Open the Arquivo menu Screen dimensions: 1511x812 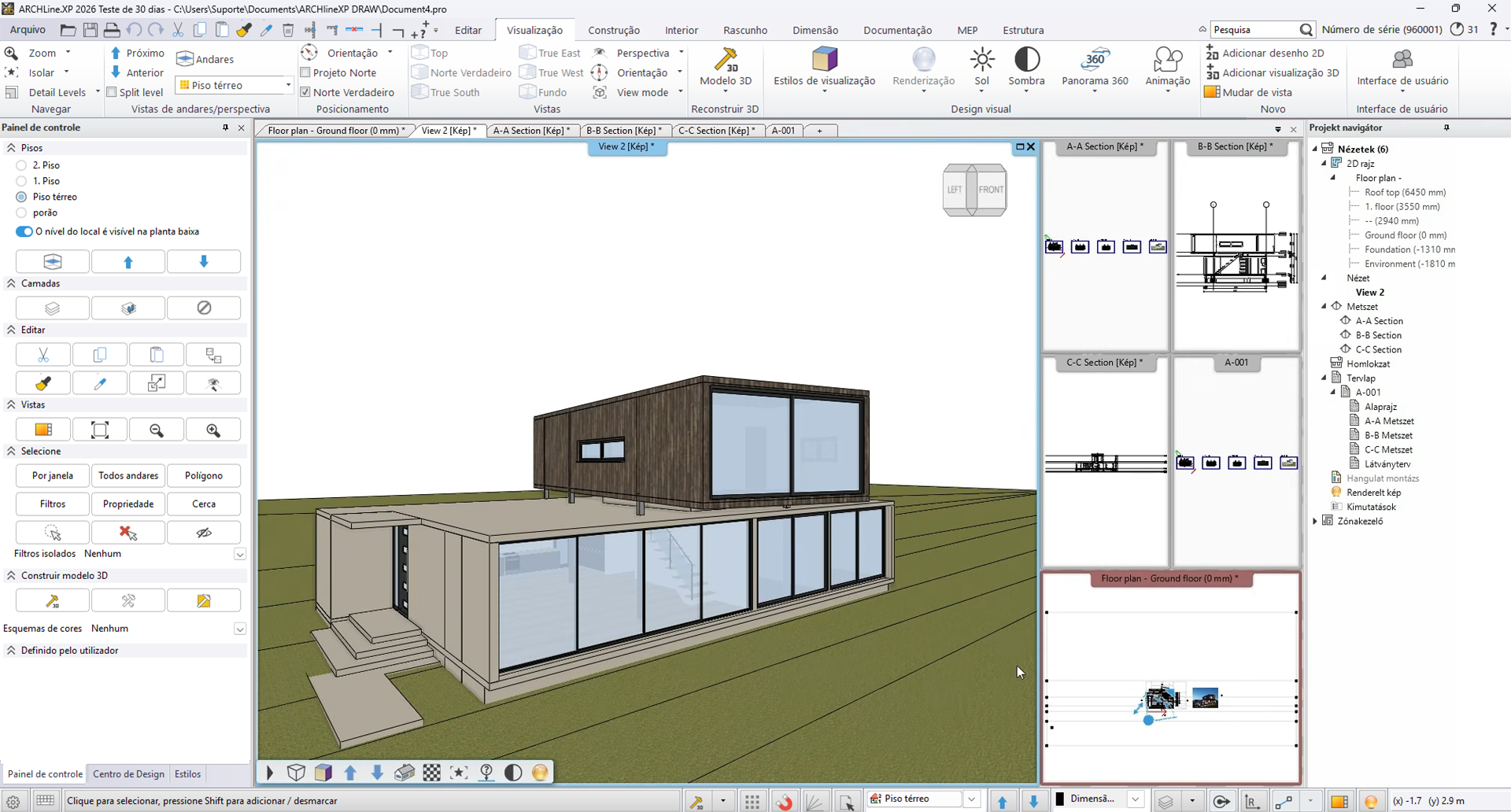28,30
